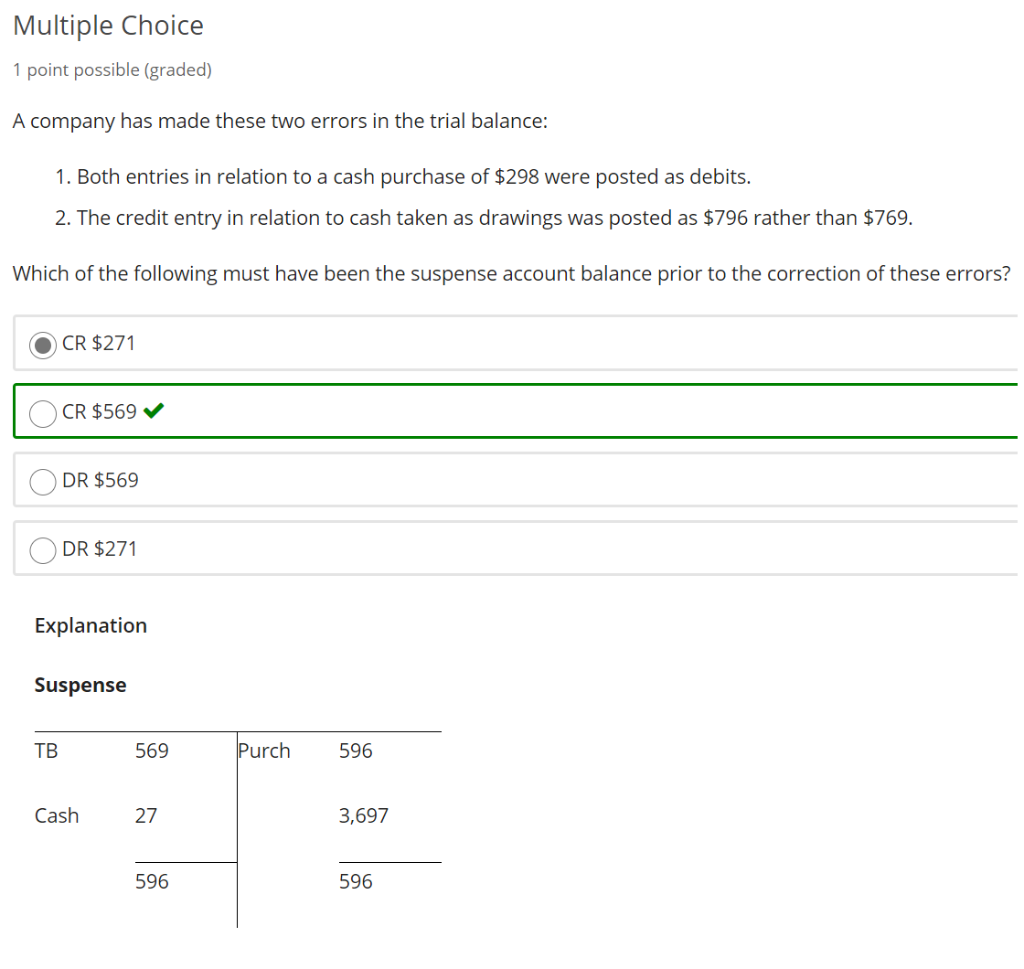This screenshot has height=969, width=1024.
Task: Select the CR $271 radio button
Action: [x=42, y=344]
